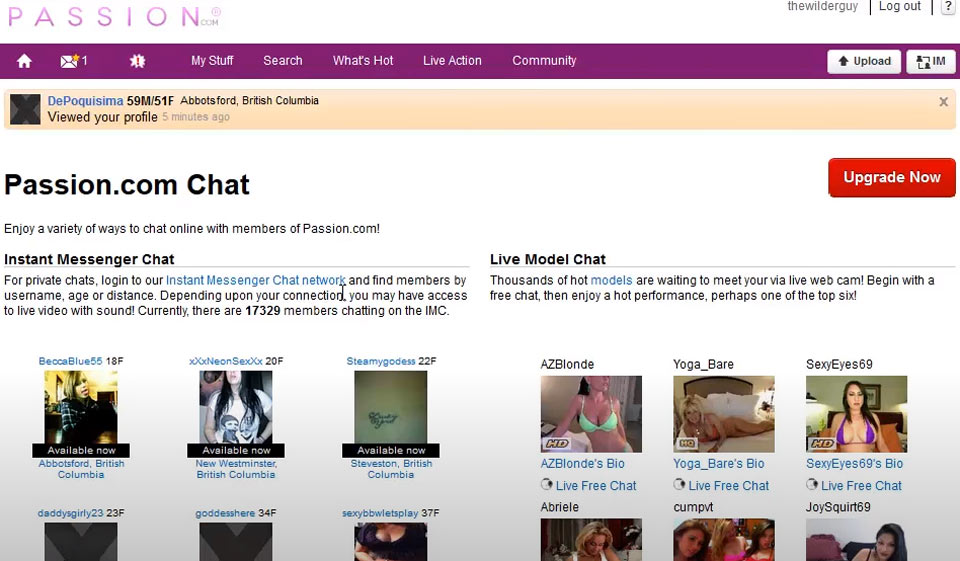Image resolution: width=960 pixels, height=561 pixels.
Task: Open the BeccaBlue55 username link
Action: click(70, 361)
